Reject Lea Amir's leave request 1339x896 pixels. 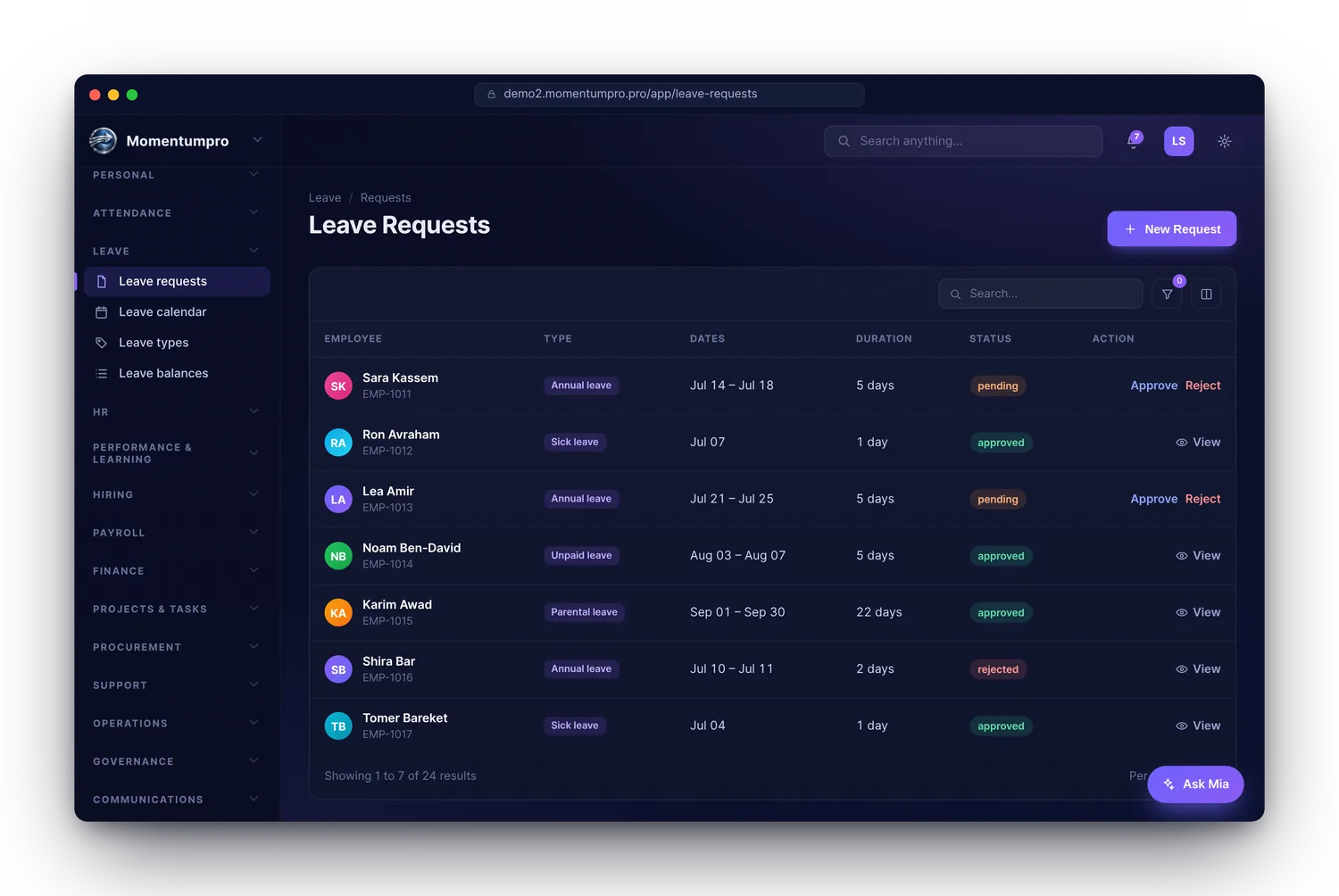[x=1202, y=499]
